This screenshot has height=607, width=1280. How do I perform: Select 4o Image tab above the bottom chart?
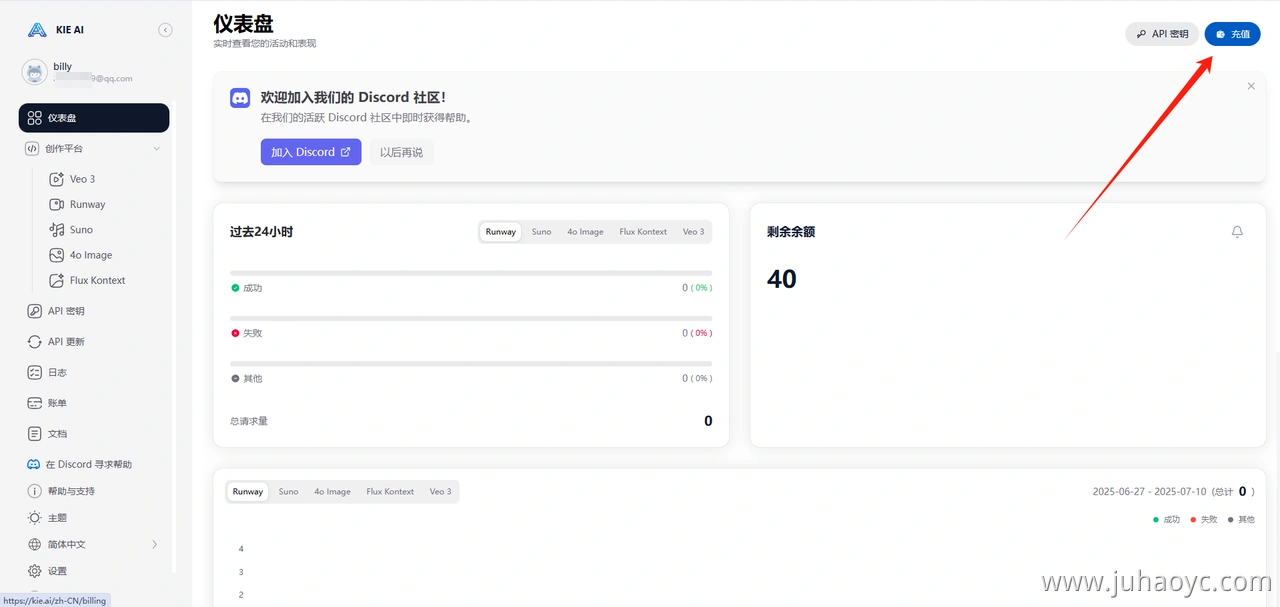point(332,492)
